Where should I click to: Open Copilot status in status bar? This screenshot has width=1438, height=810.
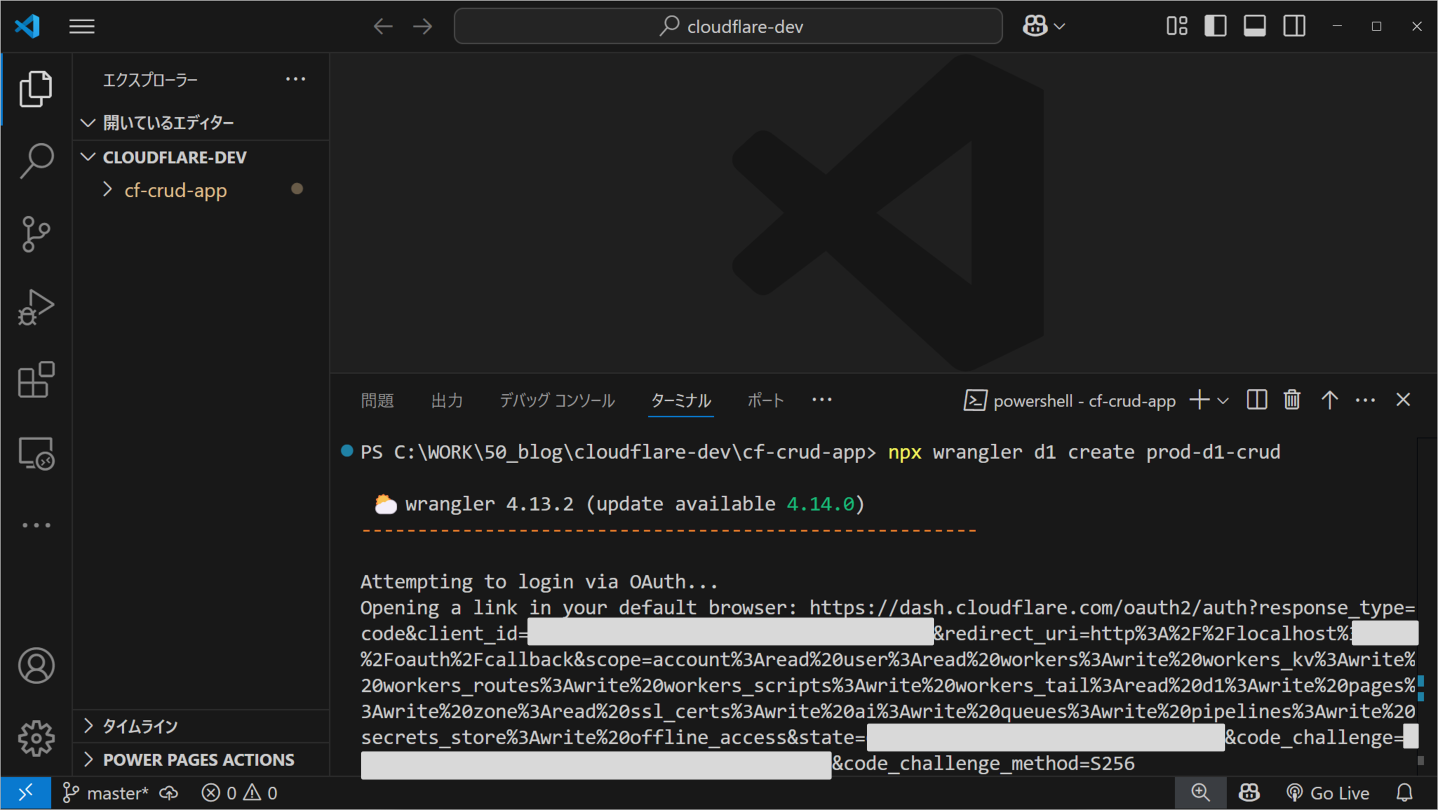[1249, 793]
